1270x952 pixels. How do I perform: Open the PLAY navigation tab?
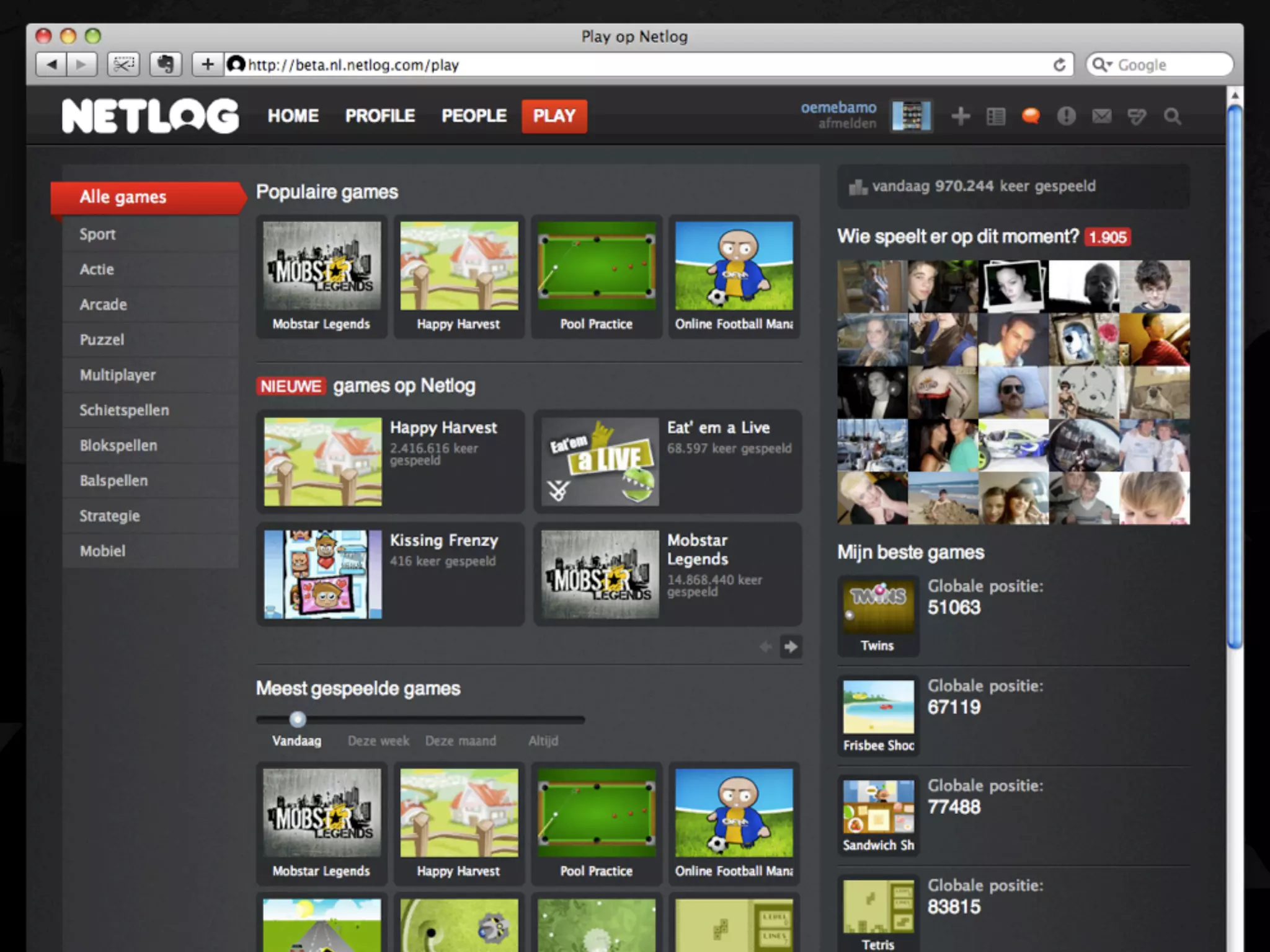coord(554,116)
